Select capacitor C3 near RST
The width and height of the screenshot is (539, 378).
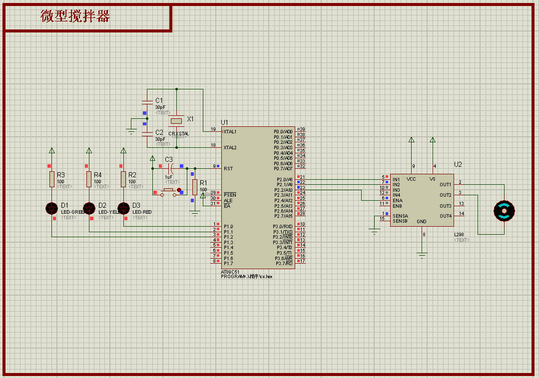[169, 168]
